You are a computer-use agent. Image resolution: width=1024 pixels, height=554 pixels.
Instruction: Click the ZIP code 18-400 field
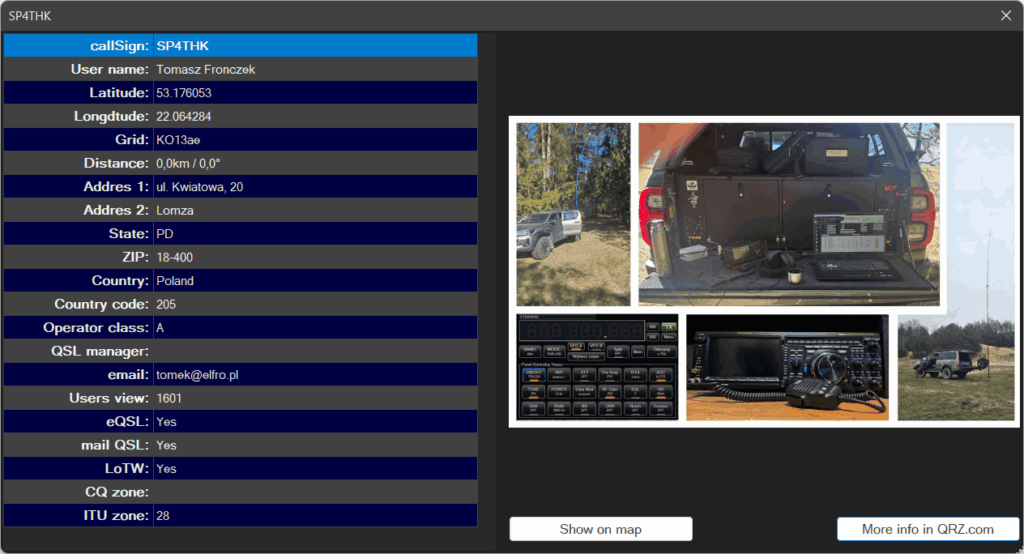(176, 257)
